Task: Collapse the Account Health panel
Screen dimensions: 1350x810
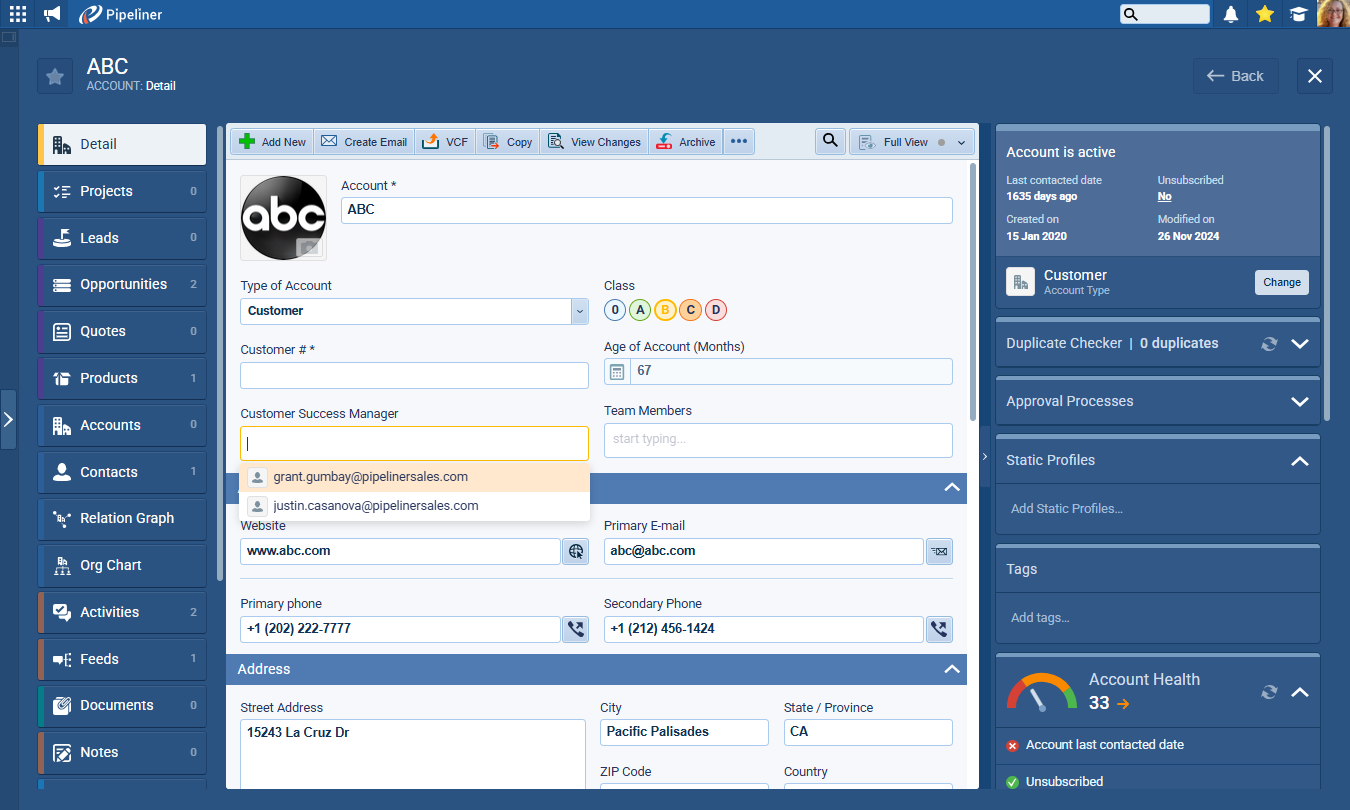Action: (x=1300, y=692)
